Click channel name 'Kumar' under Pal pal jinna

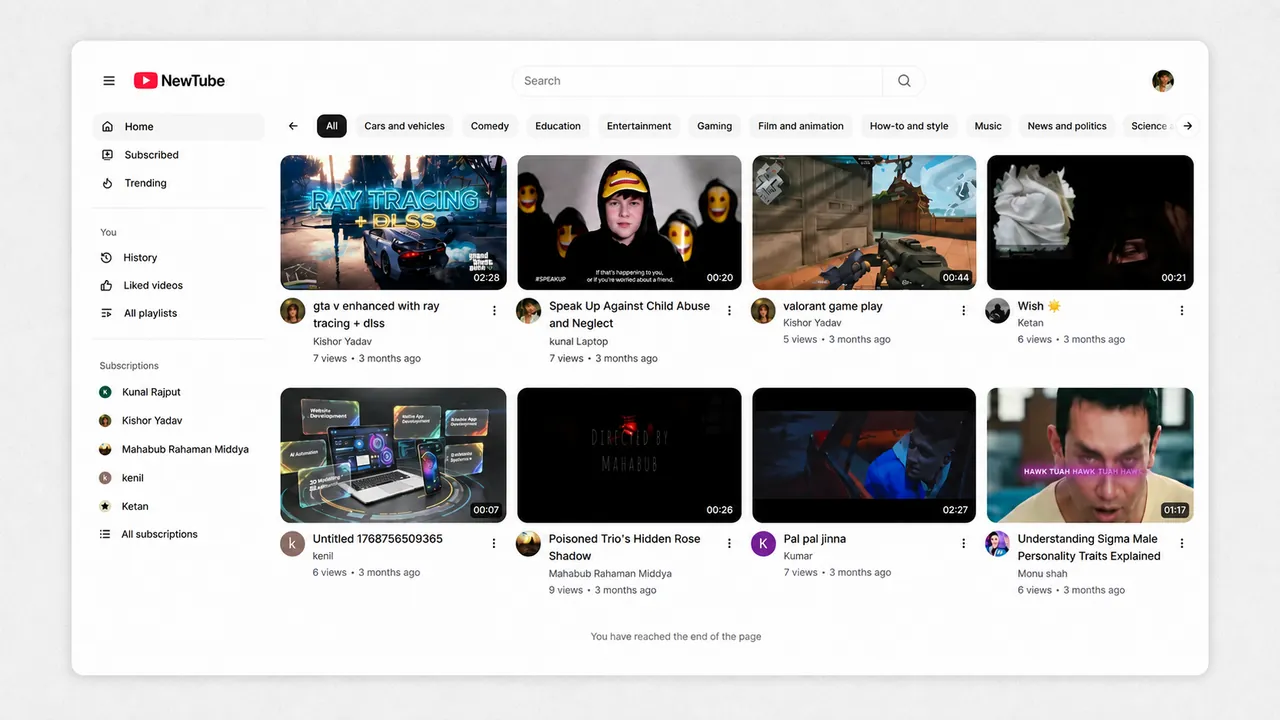[x=798, y=556]
